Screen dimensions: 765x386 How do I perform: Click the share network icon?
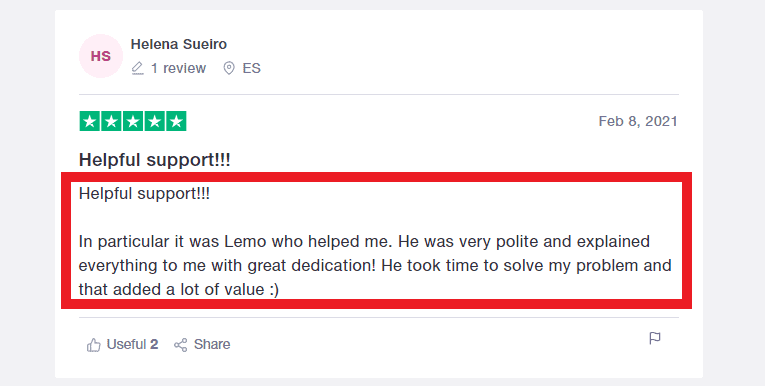point(181,345)
